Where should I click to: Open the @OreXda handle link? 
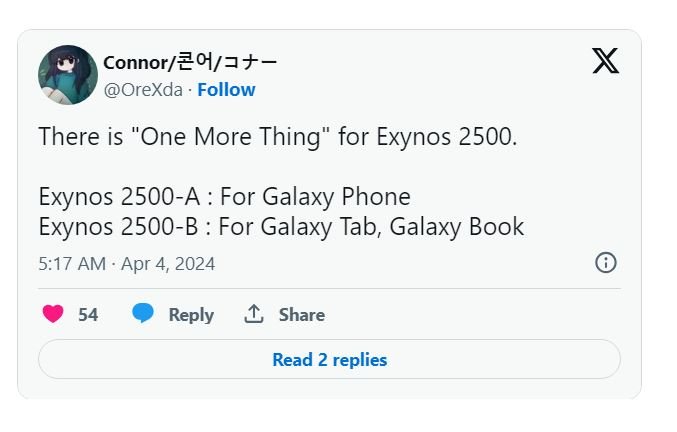(x=143, y=89)
